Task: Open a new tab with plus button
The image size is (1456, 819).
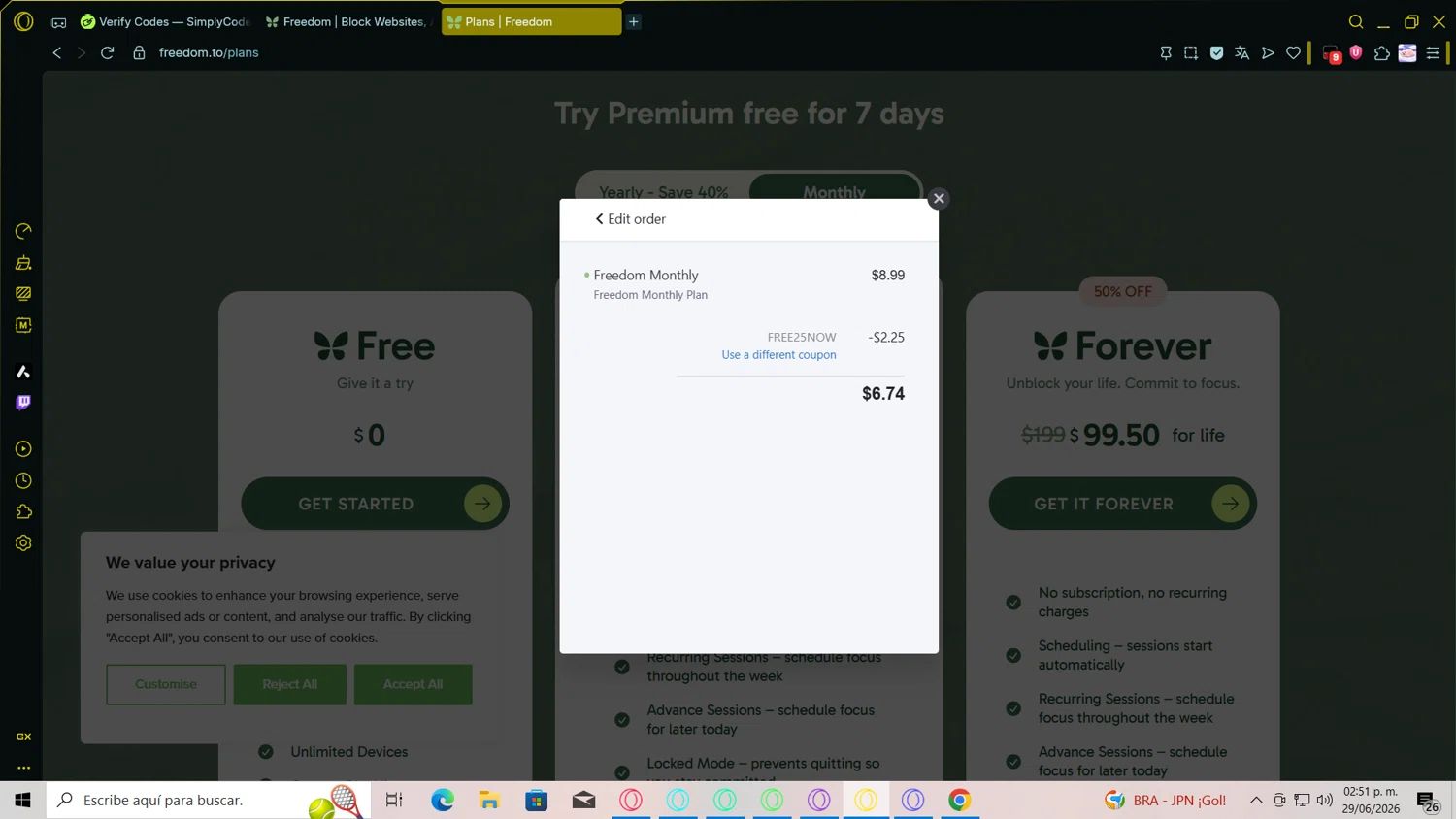Action: pos(633,21)
